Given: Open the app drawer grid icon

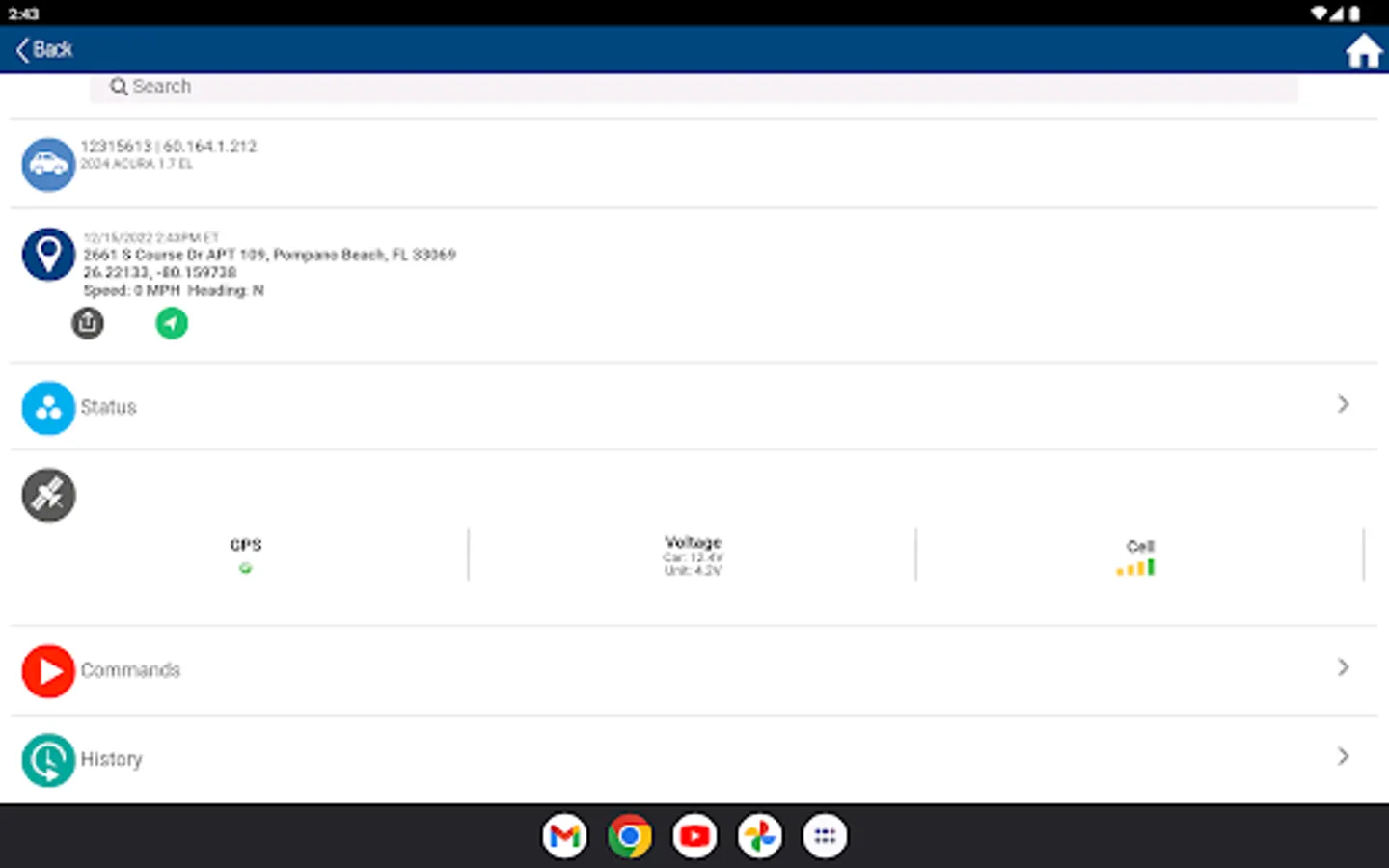Looking at the screenshot, I should point(825,836).
